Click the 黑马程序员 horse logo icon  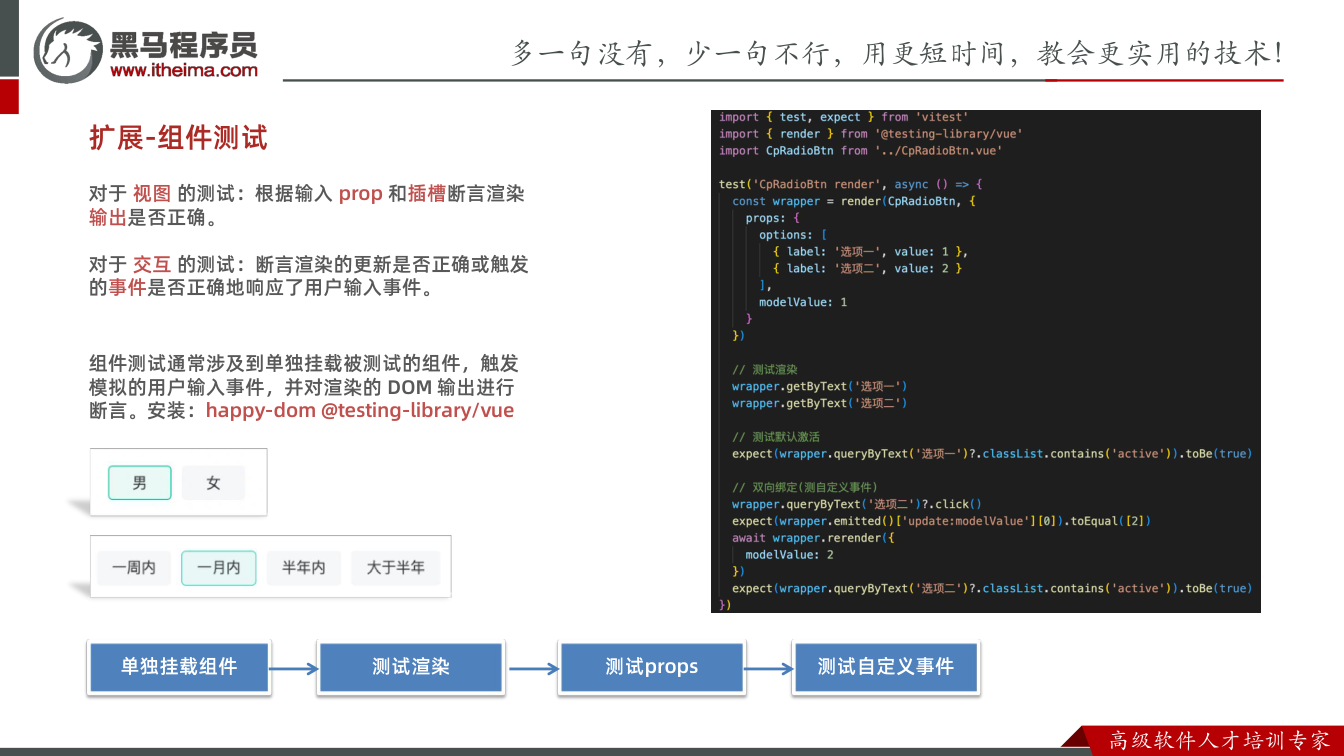click(68, 49)
